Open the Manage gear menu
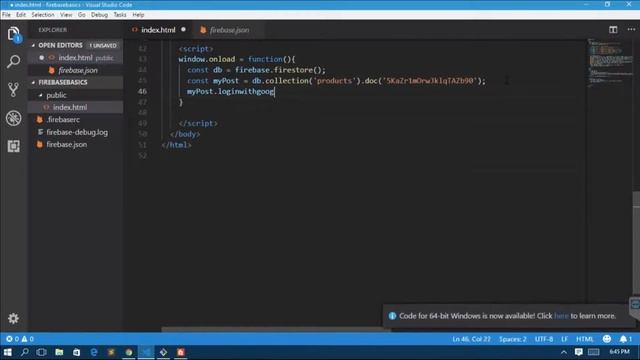The height and width of the screenshot is (360, 640). point(13,318)
